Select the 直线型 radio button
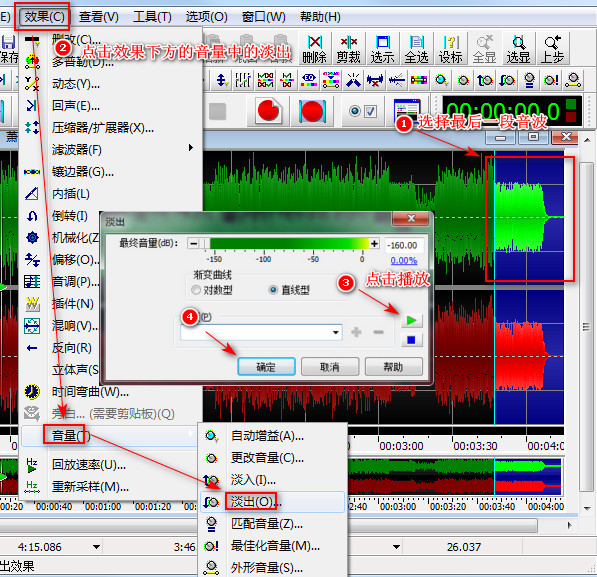The height and width of the screenshot is (577, 597). pos(273,290)
